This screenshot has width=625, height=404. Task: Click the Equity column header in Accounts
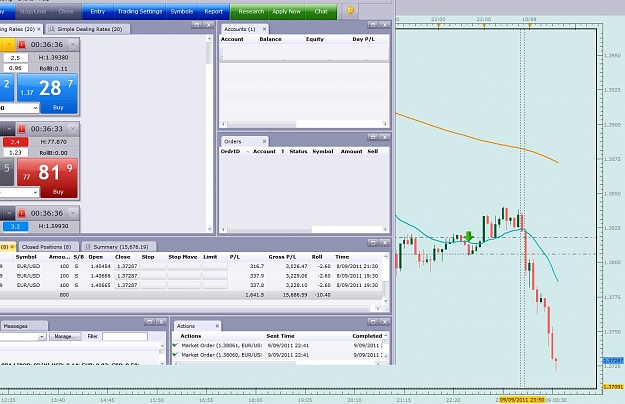pos(315,39)
